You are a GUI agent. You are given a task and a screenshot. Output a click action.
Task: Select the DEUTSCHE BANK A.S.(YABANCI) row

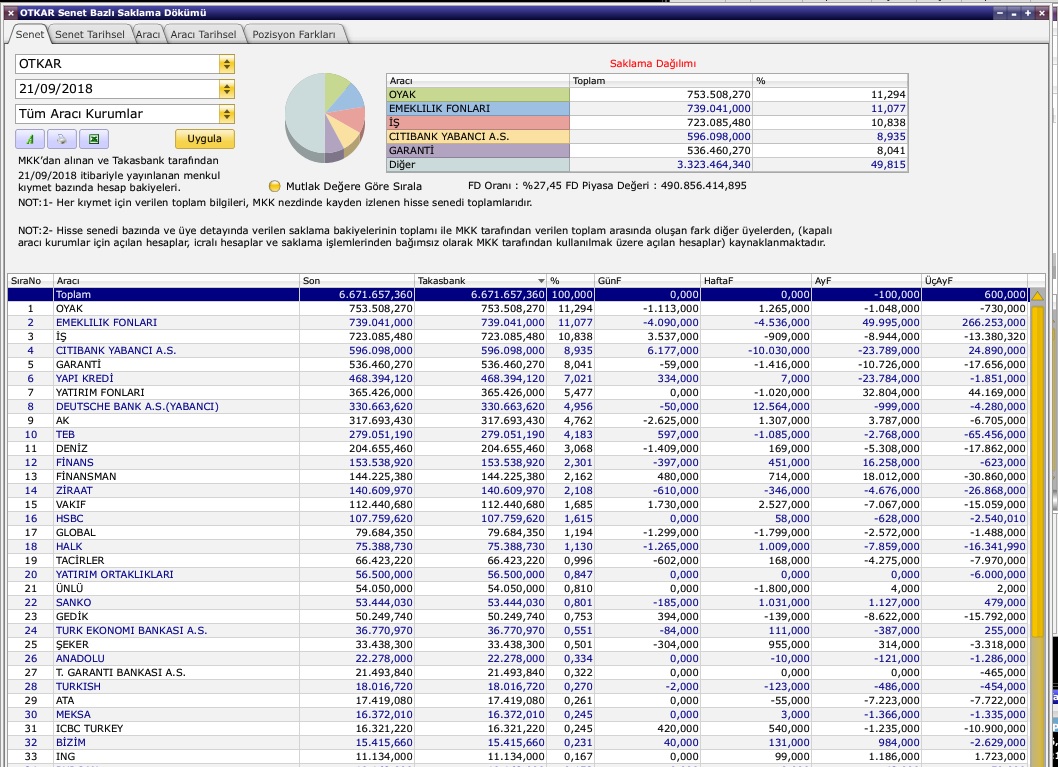518,407
